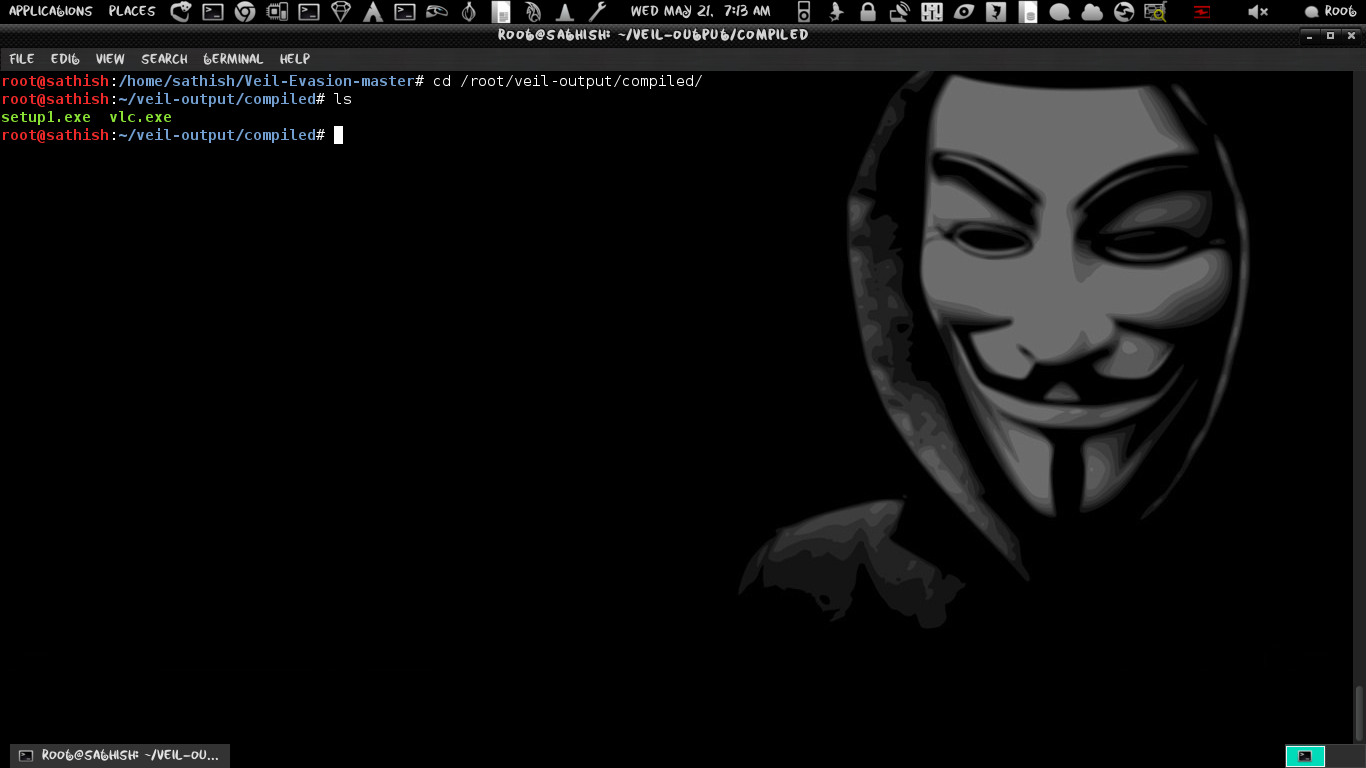
Task: Open the Applications menu in top panel
Action: (x=51, y=11)
